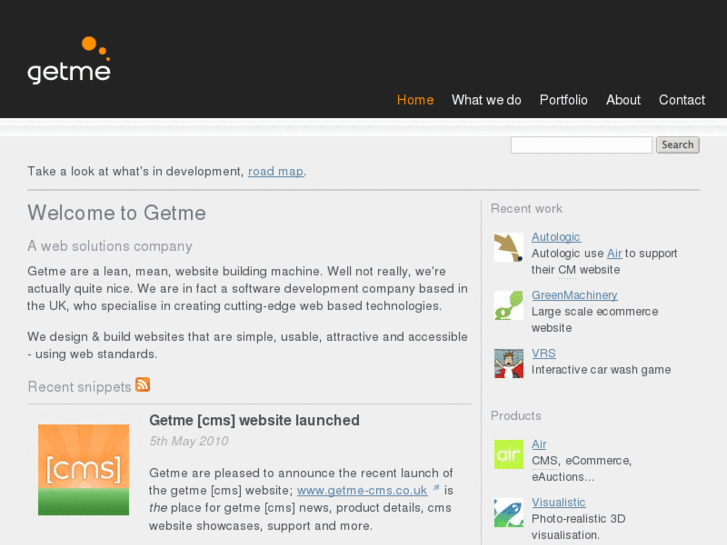The width and height of the screenshot is (727, 545).
Task: Open the Visualistic product link
Action: (558, 502)
